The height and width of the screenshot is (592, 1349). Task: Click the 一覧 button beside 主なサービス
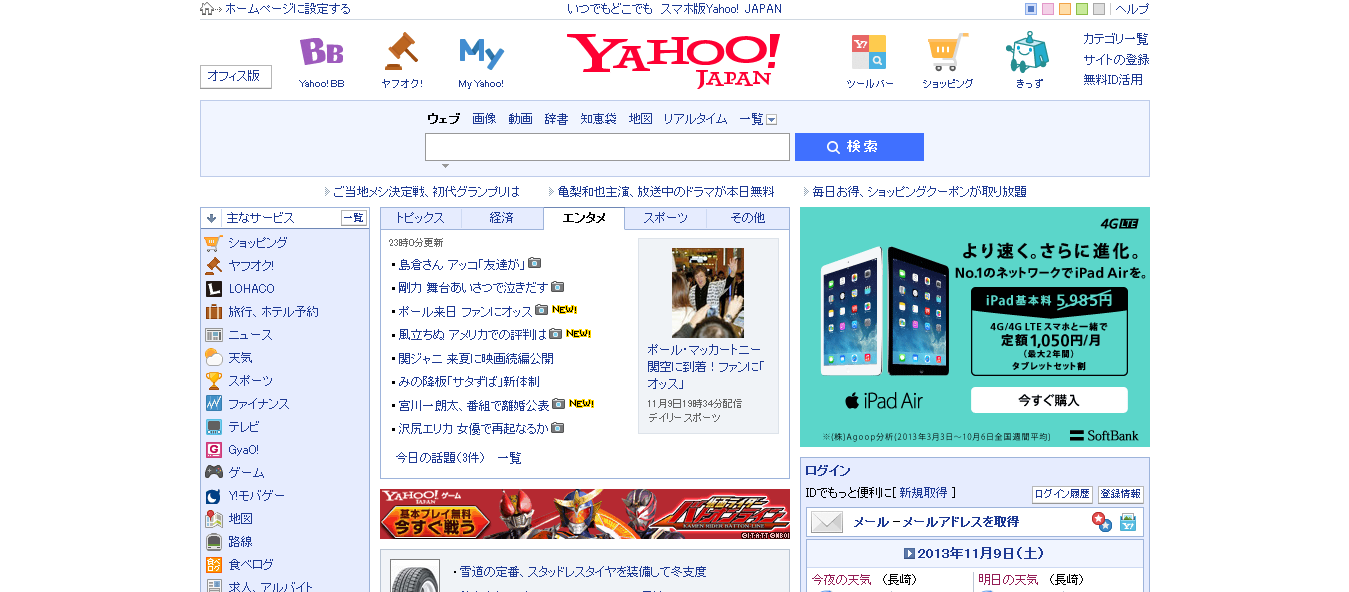pyautogui.click(x=353, y=218)
